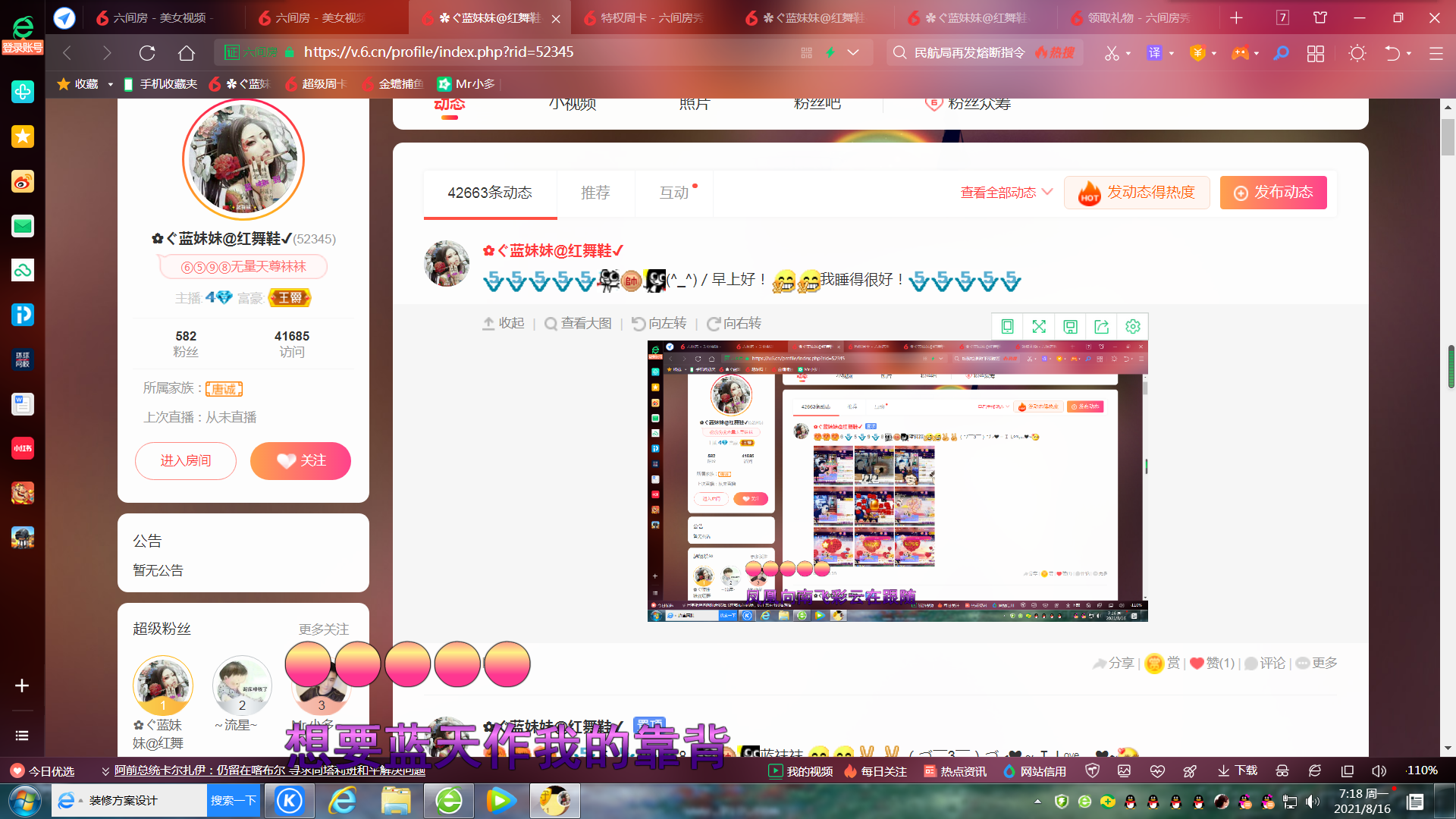Expand the address bar dropdown arrow
The height and width of the screenshot is (819, 1456).
click(x=853, y=53)
